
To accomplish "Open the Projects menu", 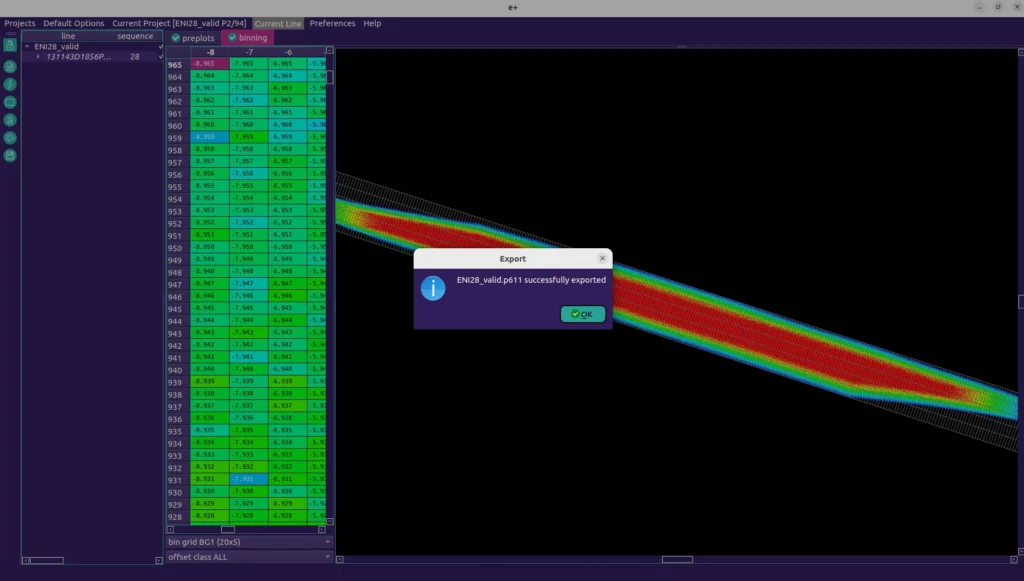I will point(20,23).
